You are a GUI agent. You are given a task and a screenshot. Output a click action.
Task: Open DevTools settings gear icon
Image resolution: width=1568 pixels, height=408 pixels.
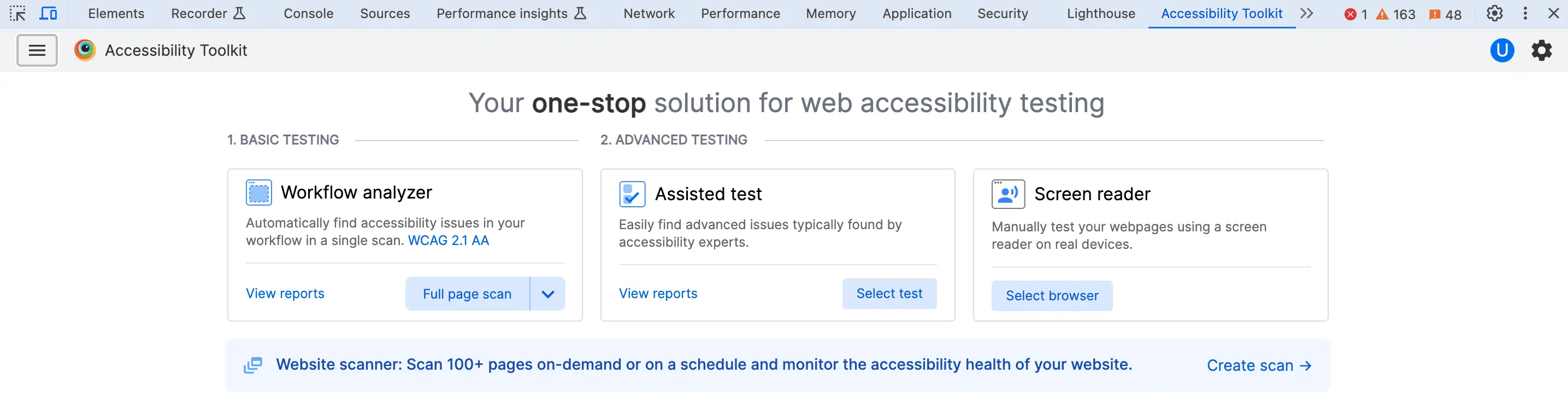click(1494, 13)
